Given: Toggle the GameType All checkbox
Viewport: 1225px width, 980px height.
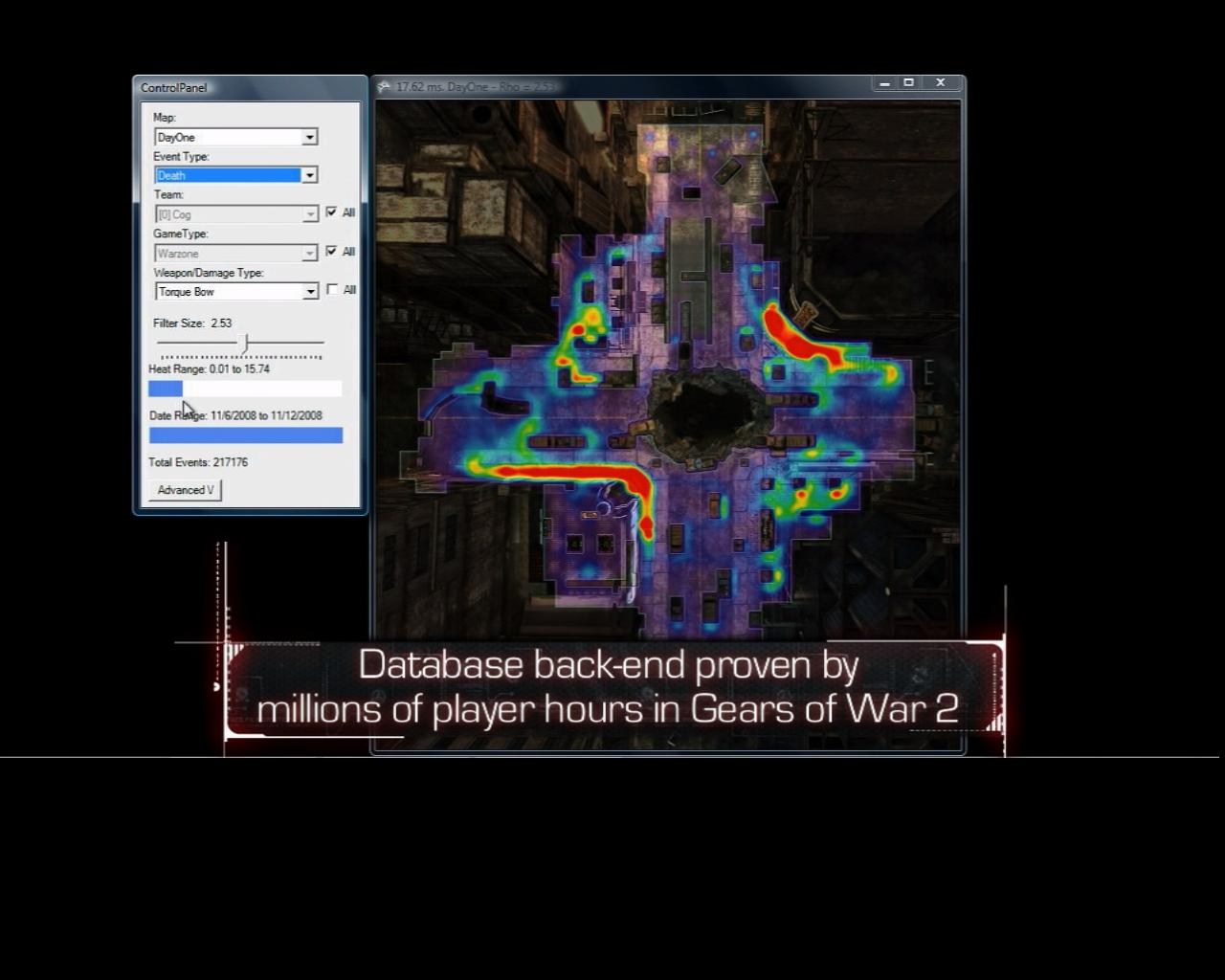Looking at the screenshot, I should click(x=331, y=251).
